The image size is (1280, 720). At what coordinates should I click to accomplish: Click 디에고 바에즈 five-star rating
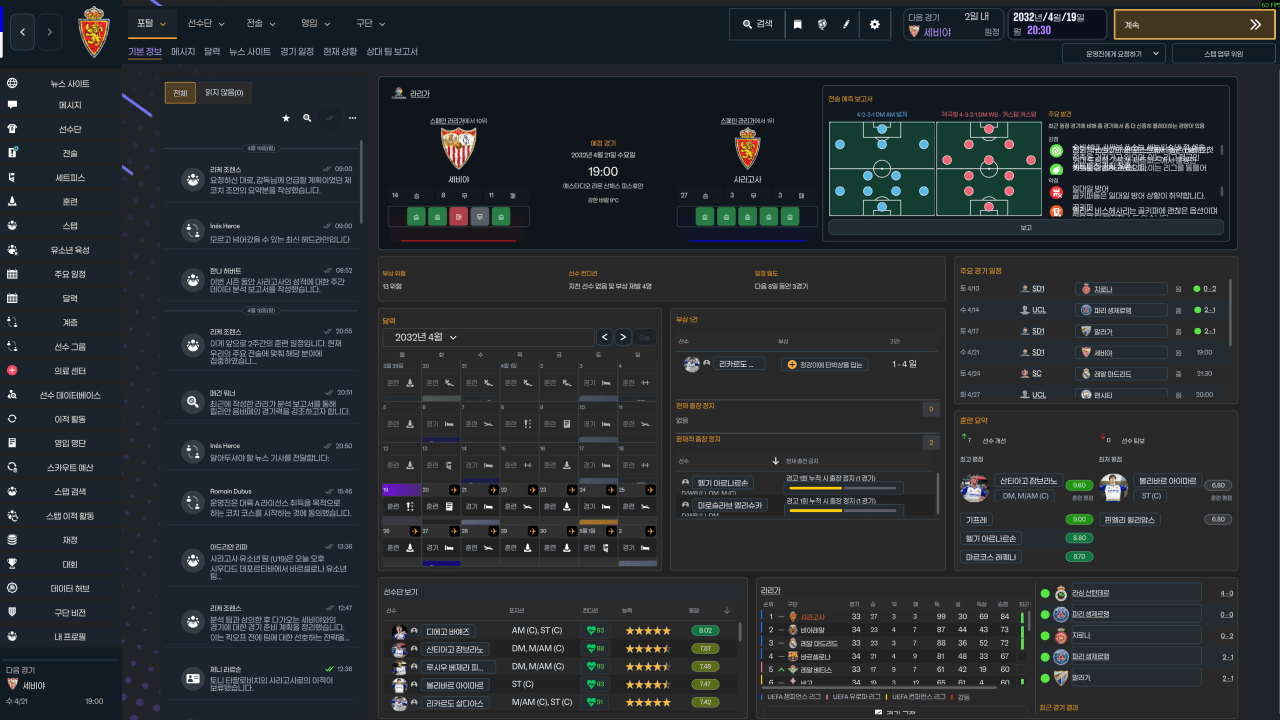648,631
